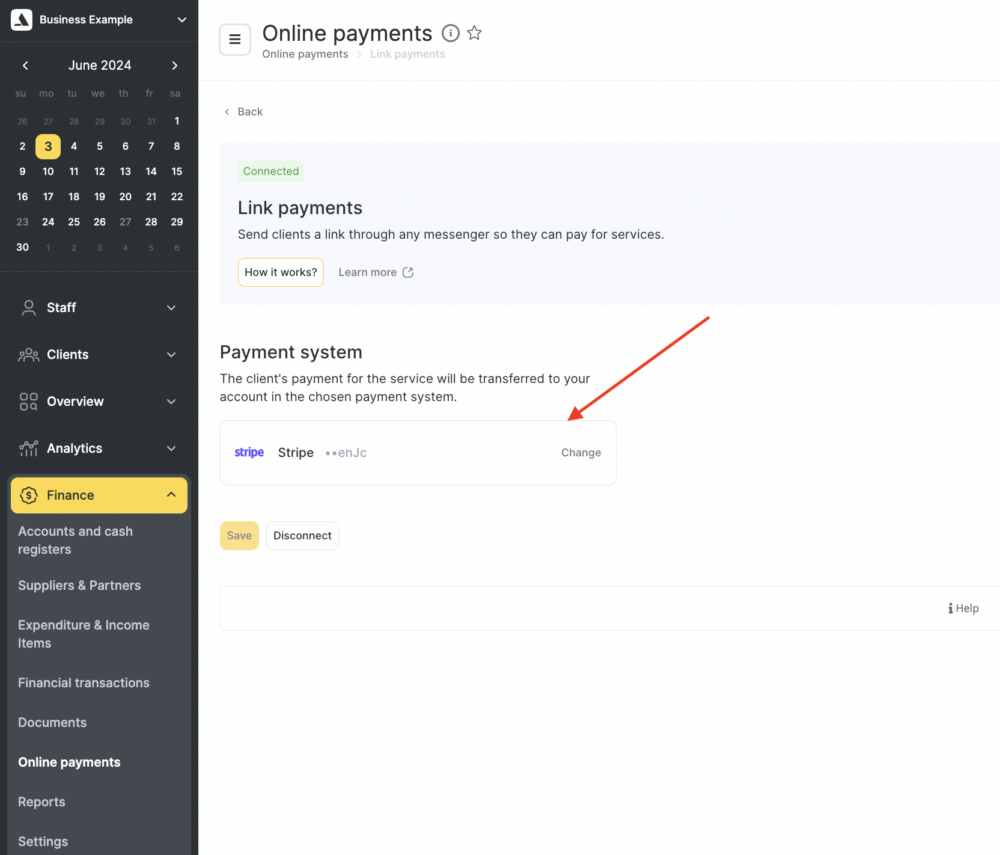
Task: Open Accounts and cash registers page
Action: [75, 540]
